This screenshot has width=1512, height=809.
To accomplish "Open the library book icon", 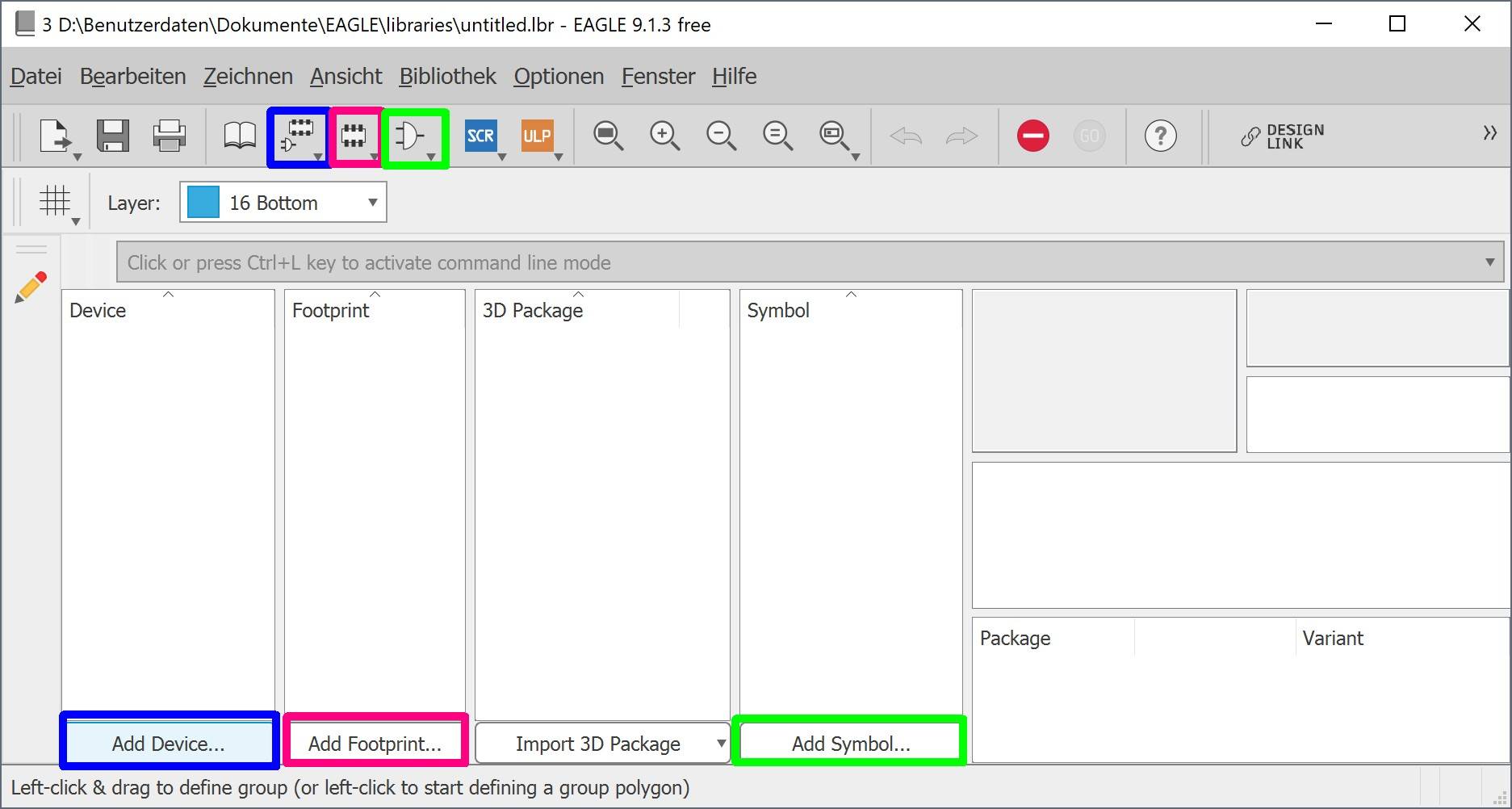I will [x=239, y=136].
